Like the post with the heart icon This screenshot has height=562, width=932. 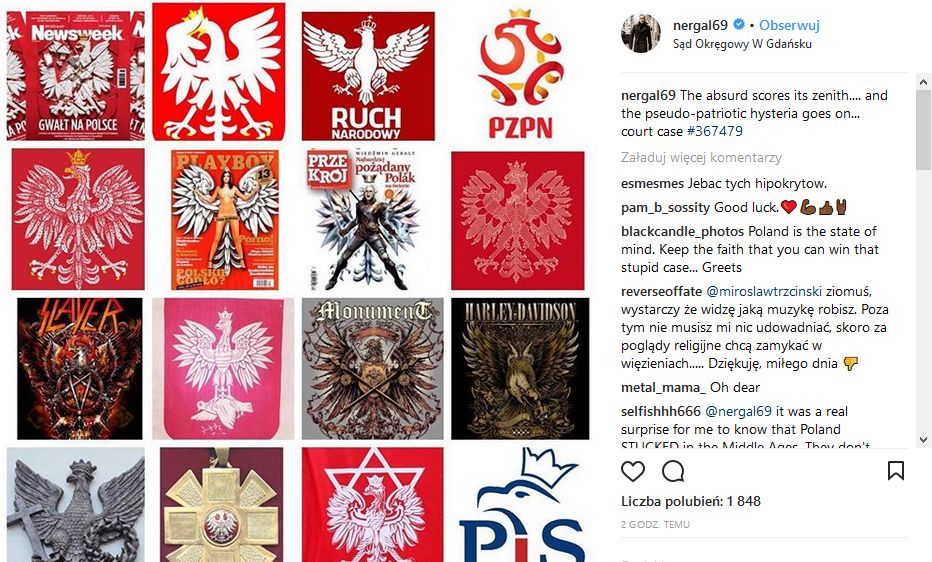click(632, 471)
